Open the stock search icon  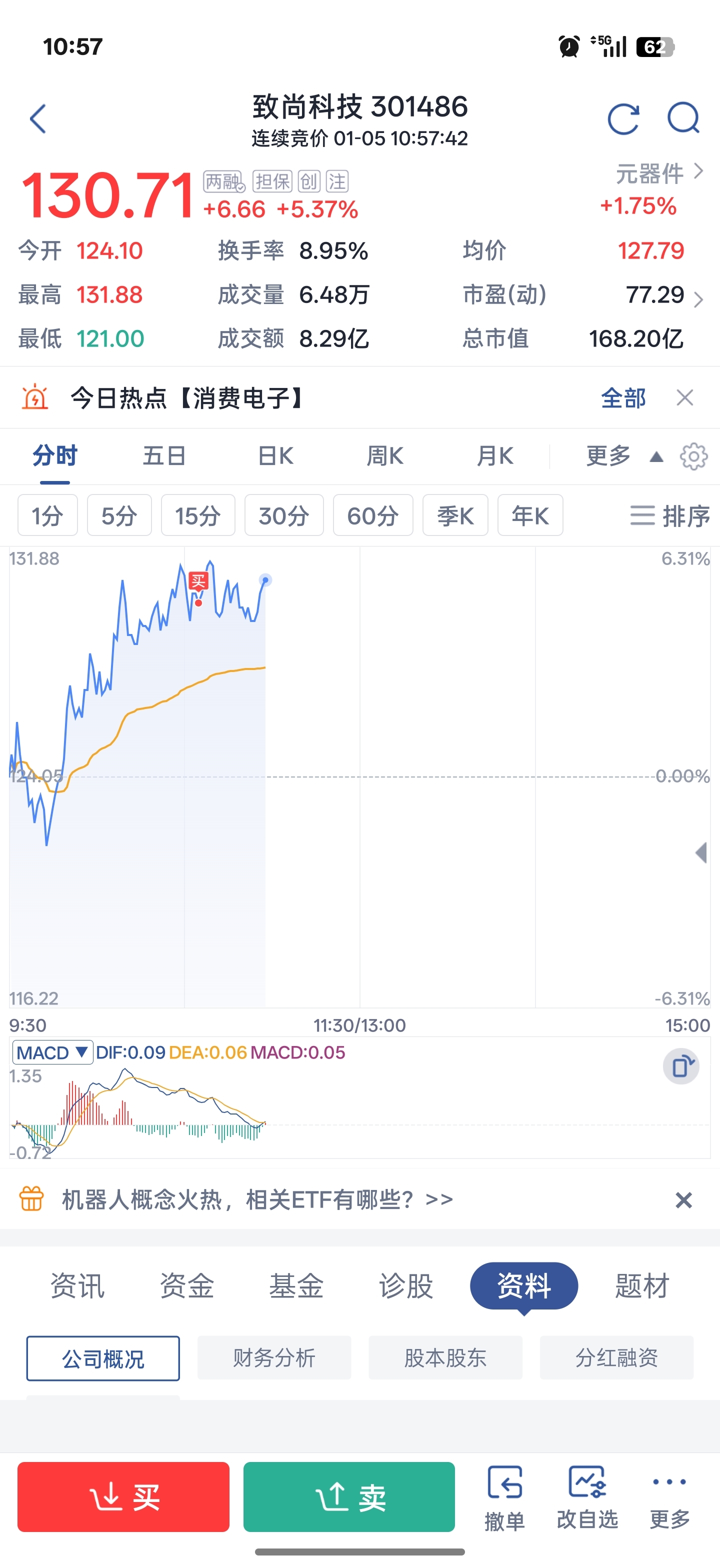pyautogui.click(x=683, y=117)
